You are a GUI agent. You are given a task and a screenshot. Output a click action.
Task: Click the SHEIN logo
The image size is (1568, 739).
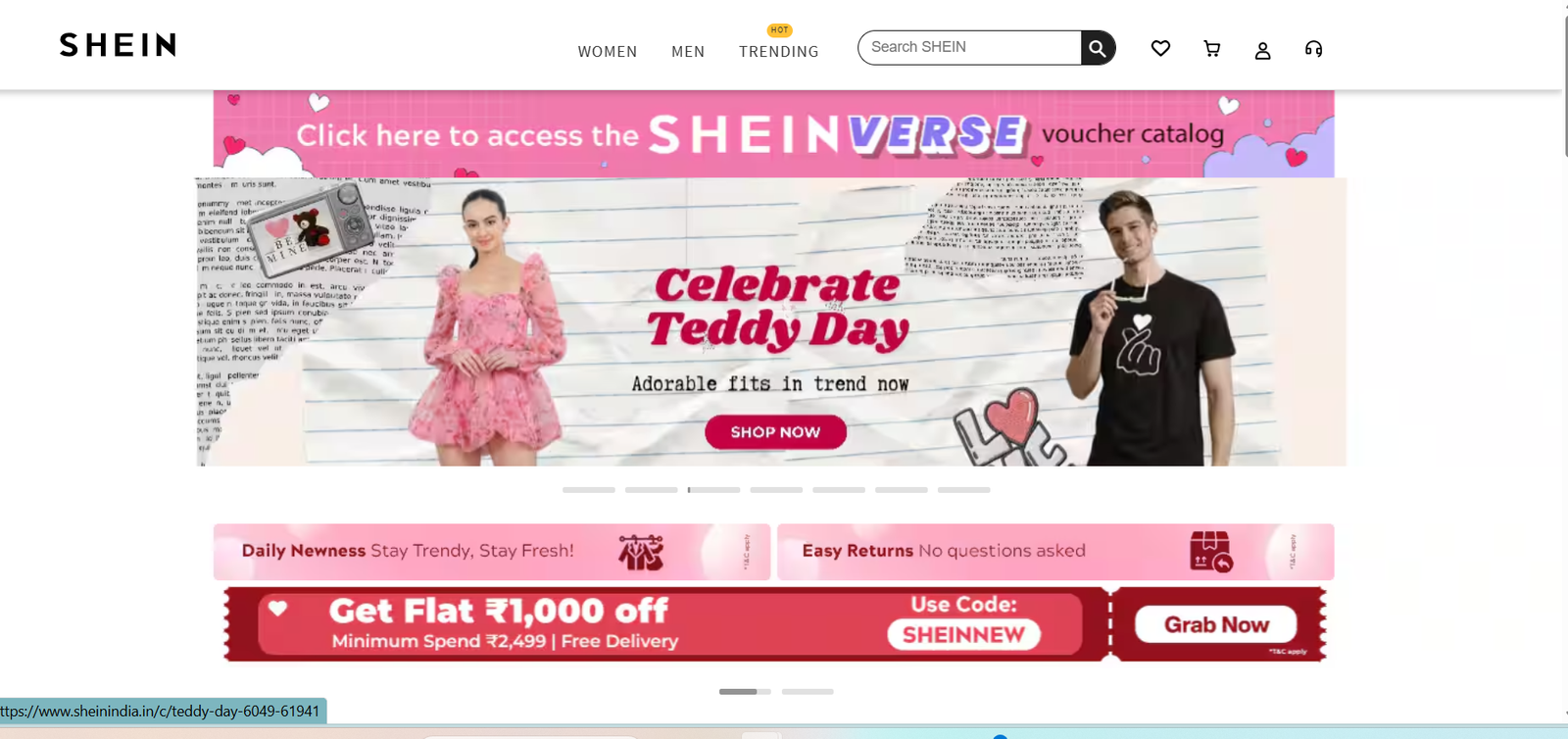[x=118, y=45]
